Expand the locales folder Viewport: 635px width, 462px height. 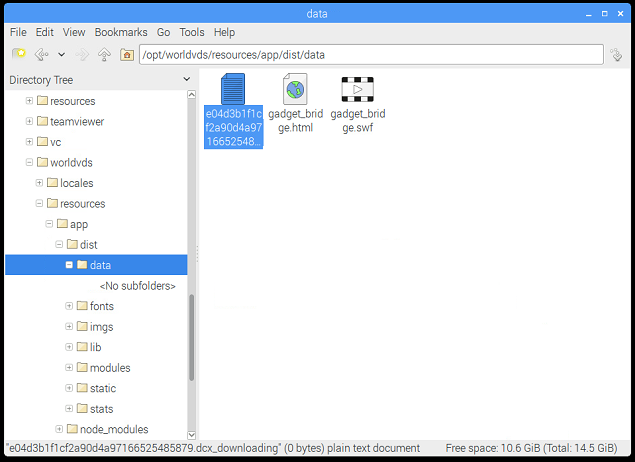pyautogui.click(x=39, y=183)
